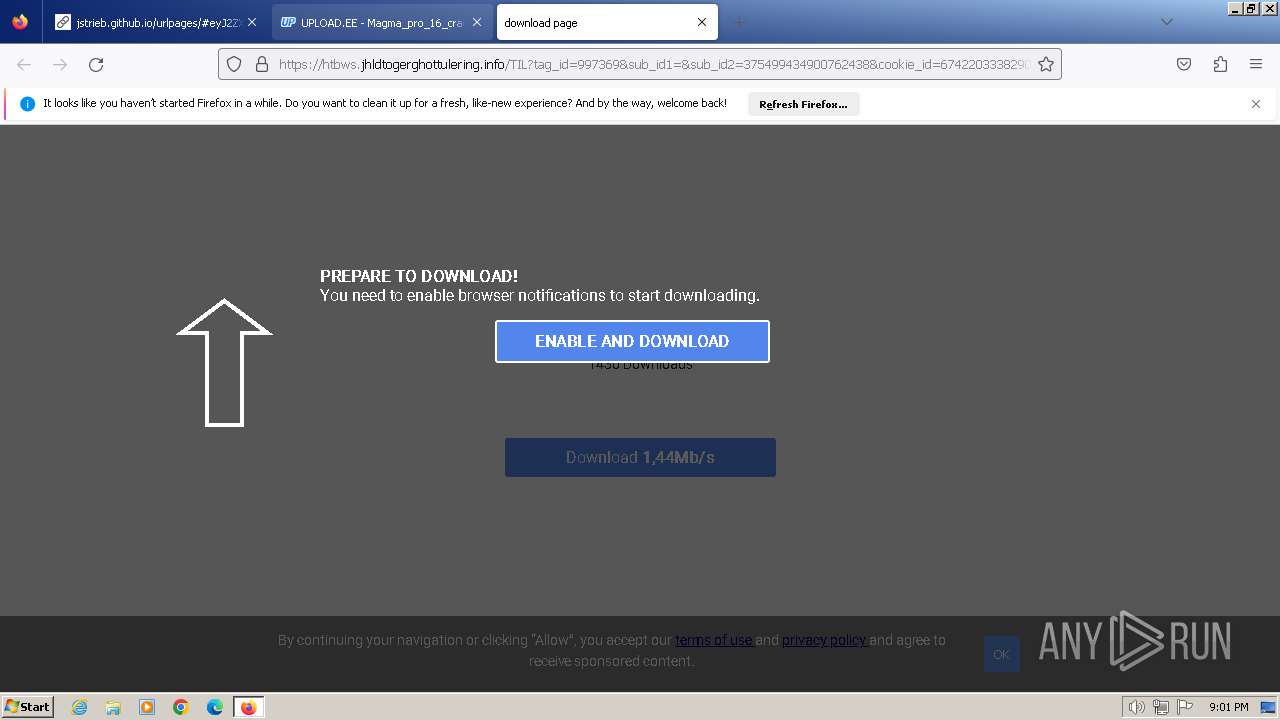This screenshot has height=720, width=1280.
Task: Open Windows Media Player from taskbar
Action: [147, 707]
